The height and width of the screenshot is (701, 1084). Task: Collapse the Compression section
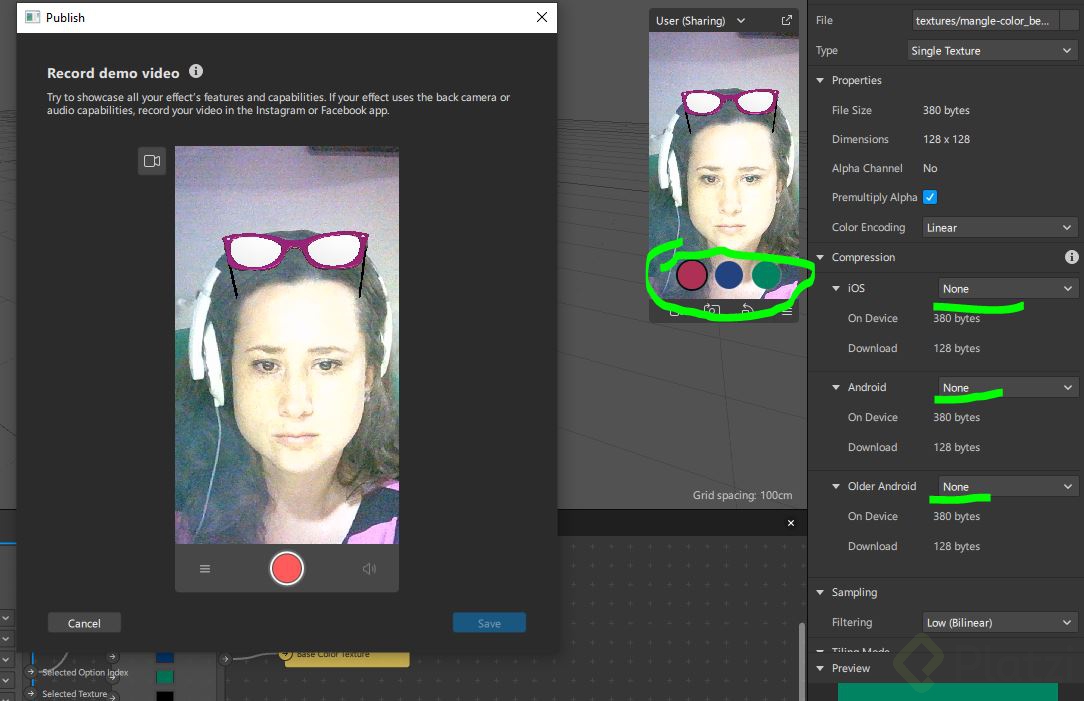click(x=821, y=257)
